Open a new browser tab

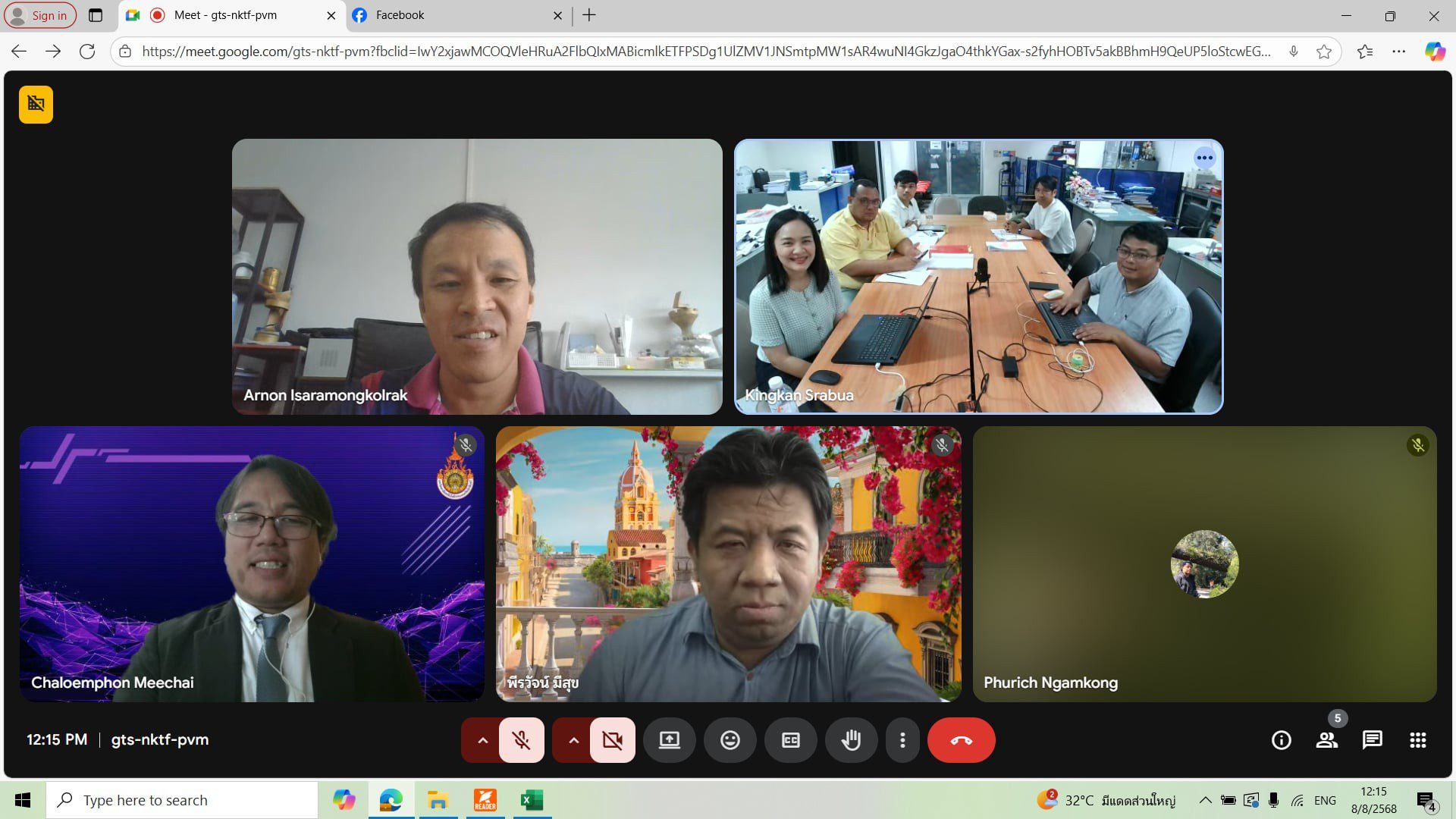589,15
